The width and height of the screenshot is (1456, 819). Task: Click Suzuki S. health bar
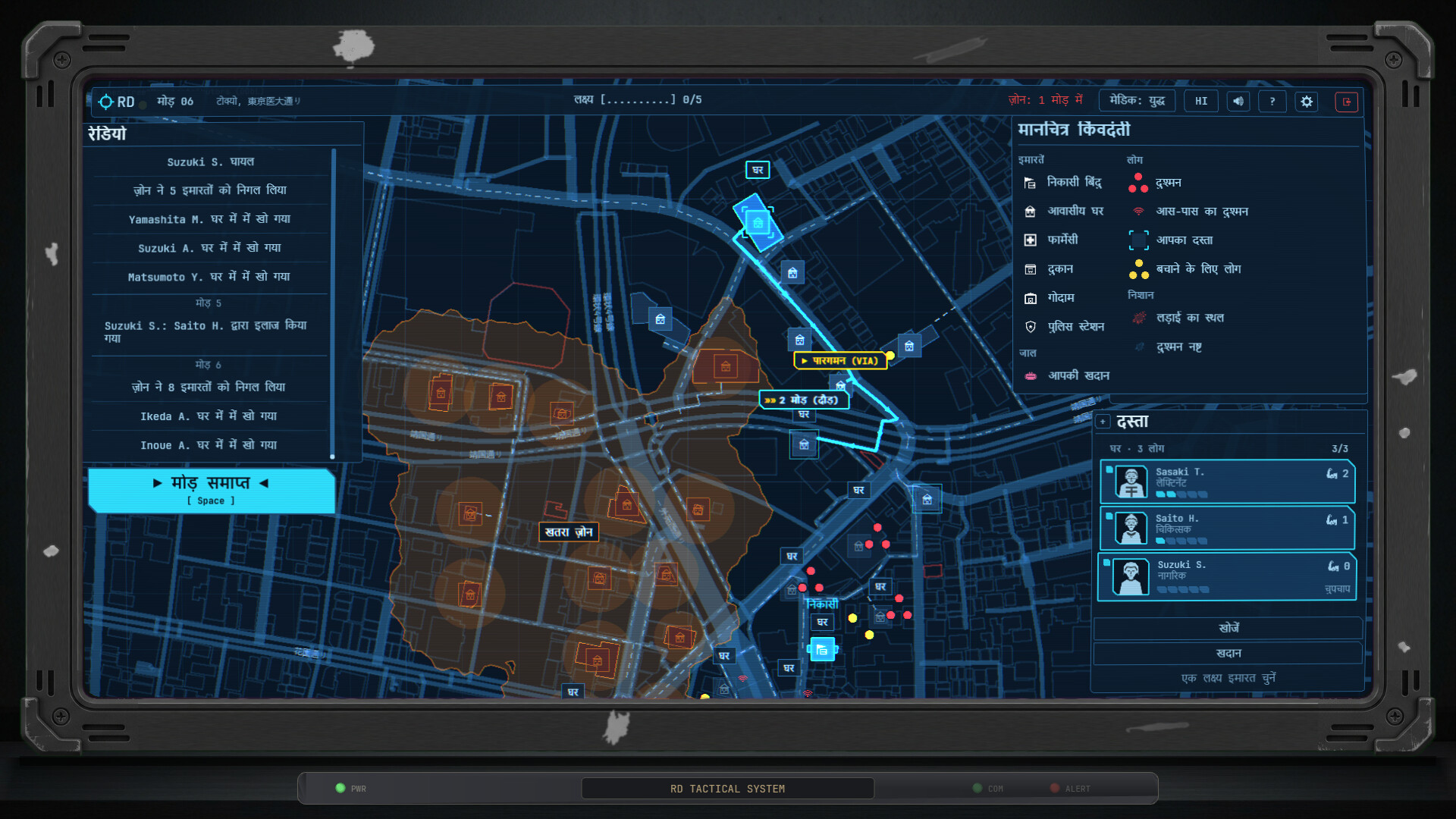click(x=1183, y=589)
